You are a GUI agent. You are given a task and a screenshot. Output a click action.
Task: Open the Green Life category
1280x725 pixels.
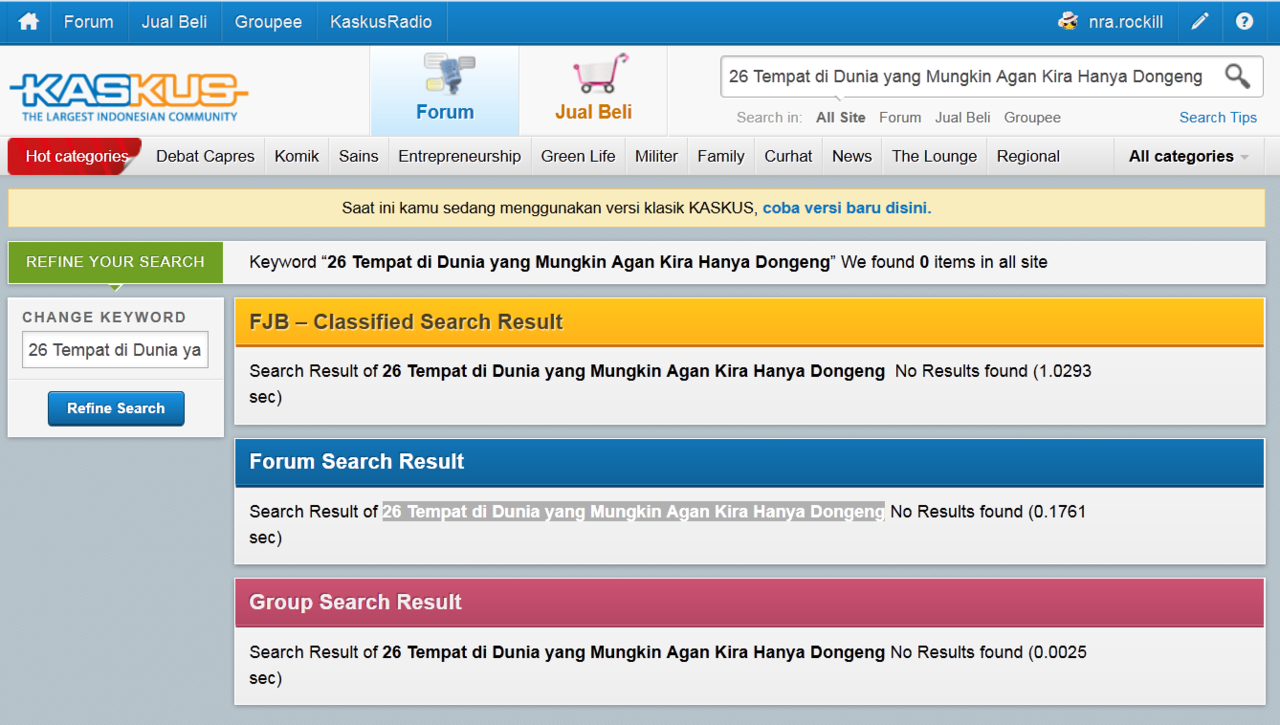click(x=578, y=156)
